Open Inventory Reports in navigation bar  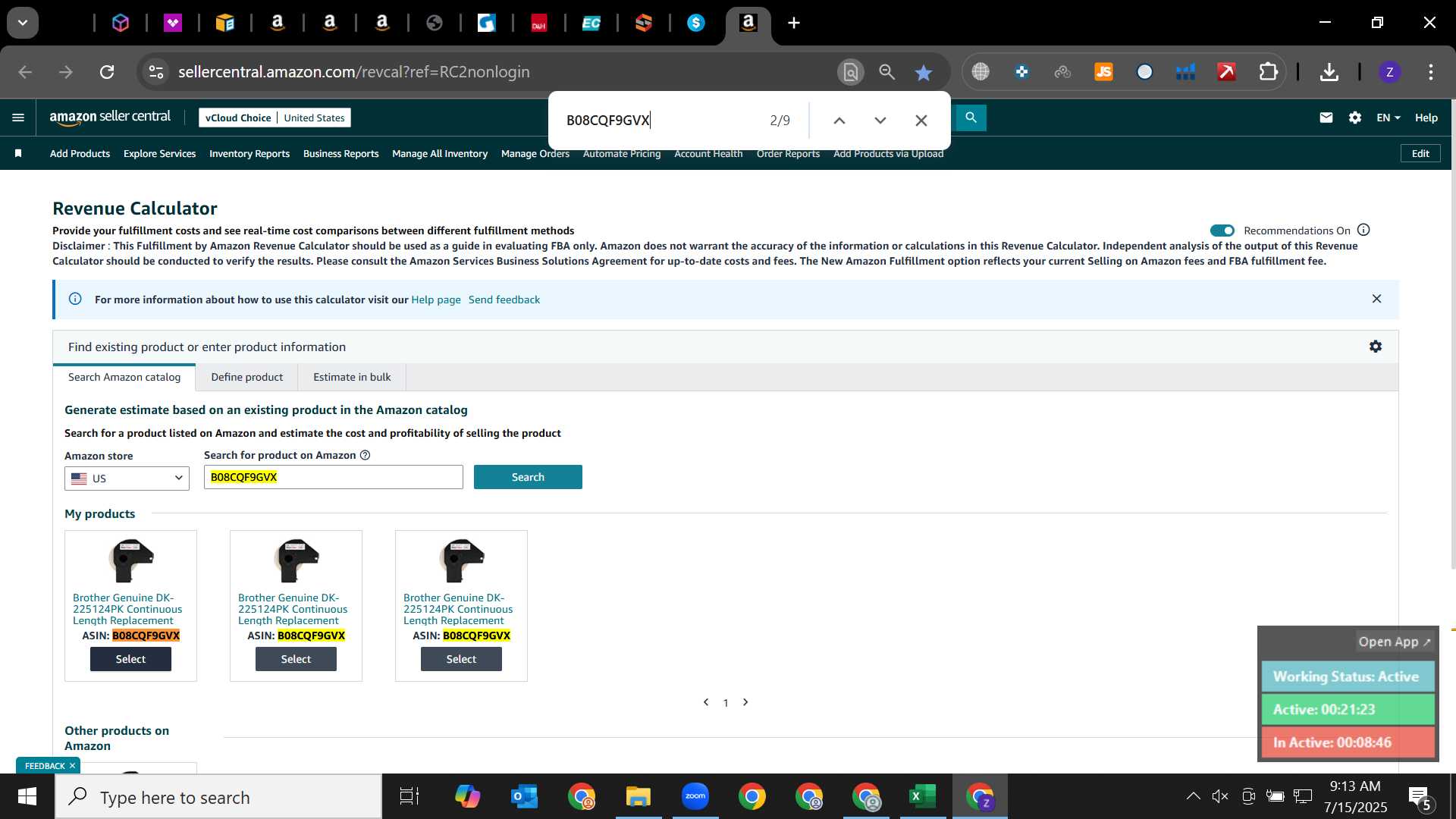(249, 153)
